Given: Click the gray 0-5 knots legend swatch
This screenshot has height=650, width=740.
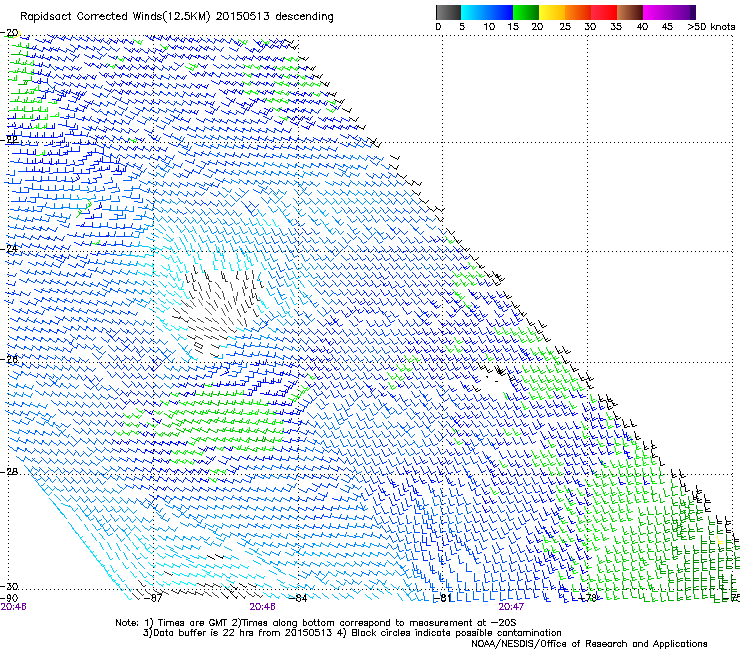Looking at the screenshot, I should (448, 12).
